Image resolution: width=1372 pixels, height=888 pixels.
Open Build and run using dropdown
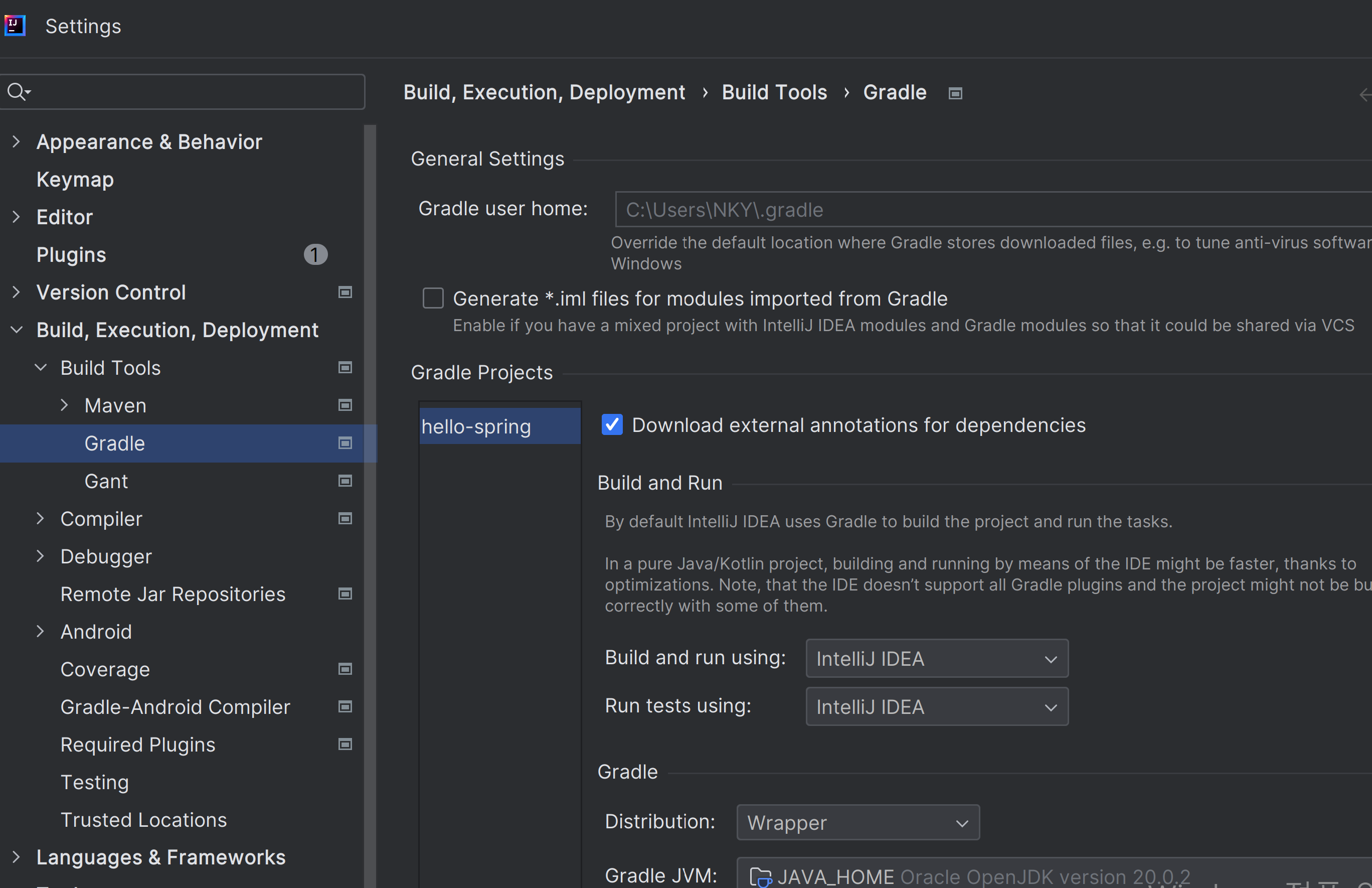click(x=937, y=659)
